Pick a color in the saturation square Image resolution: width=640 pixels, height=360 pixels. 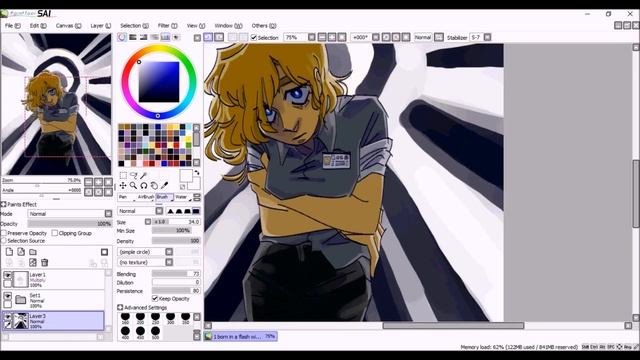pos(159,82)
